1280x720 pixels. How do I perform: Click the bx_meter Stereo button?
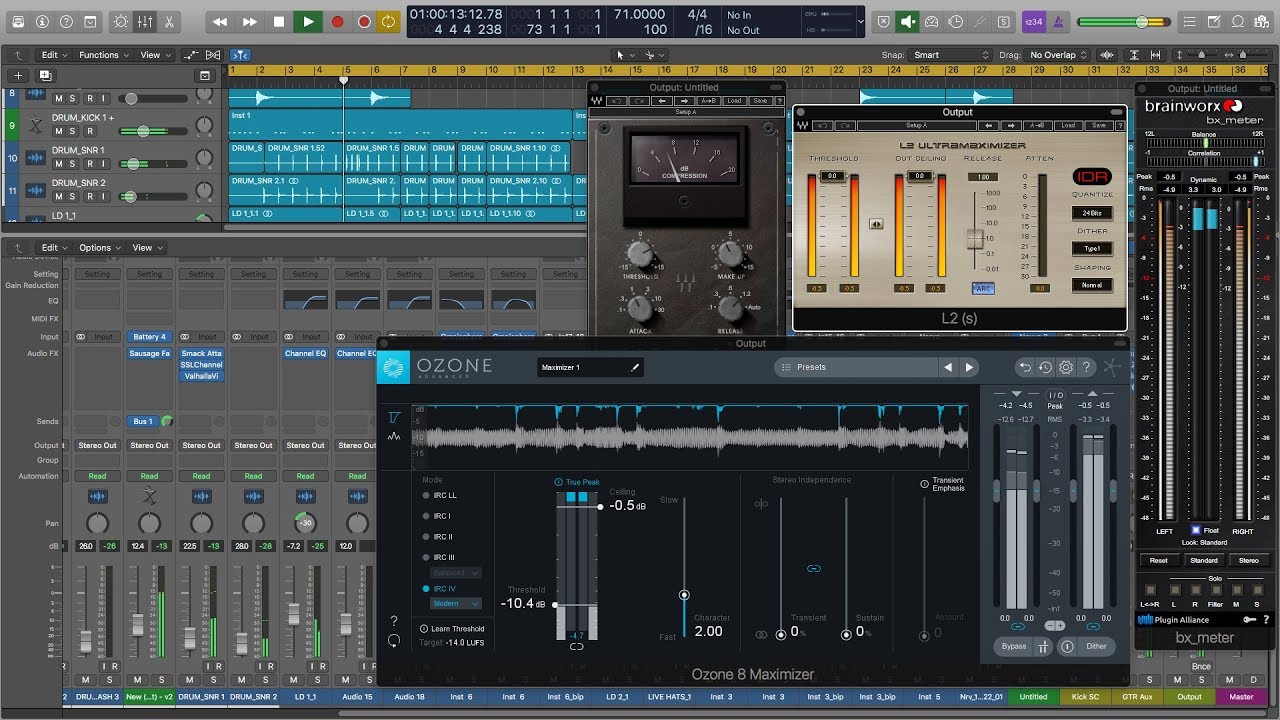pyautogui.click(x=1248, y=560)
